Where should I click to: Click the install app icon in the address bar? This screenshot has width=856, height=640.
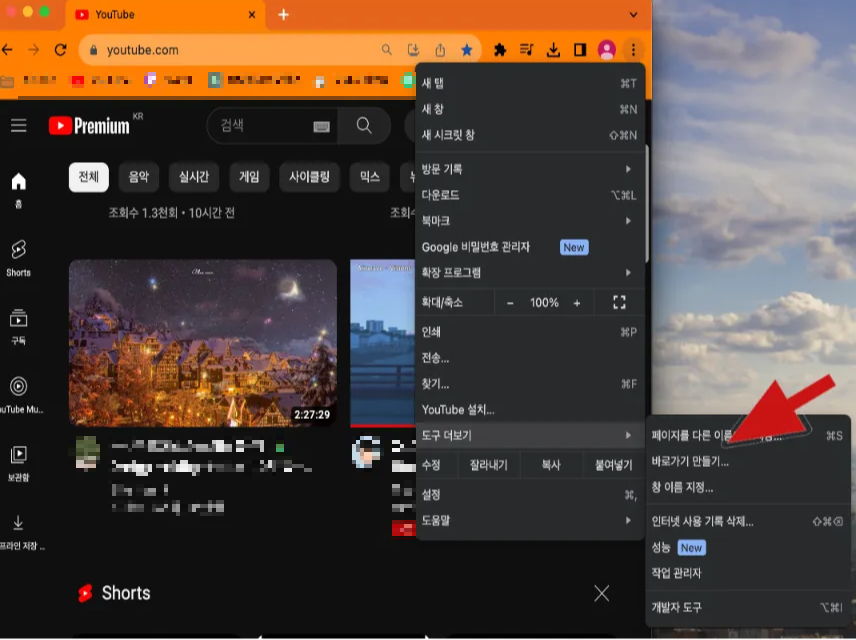click(413, 50)
